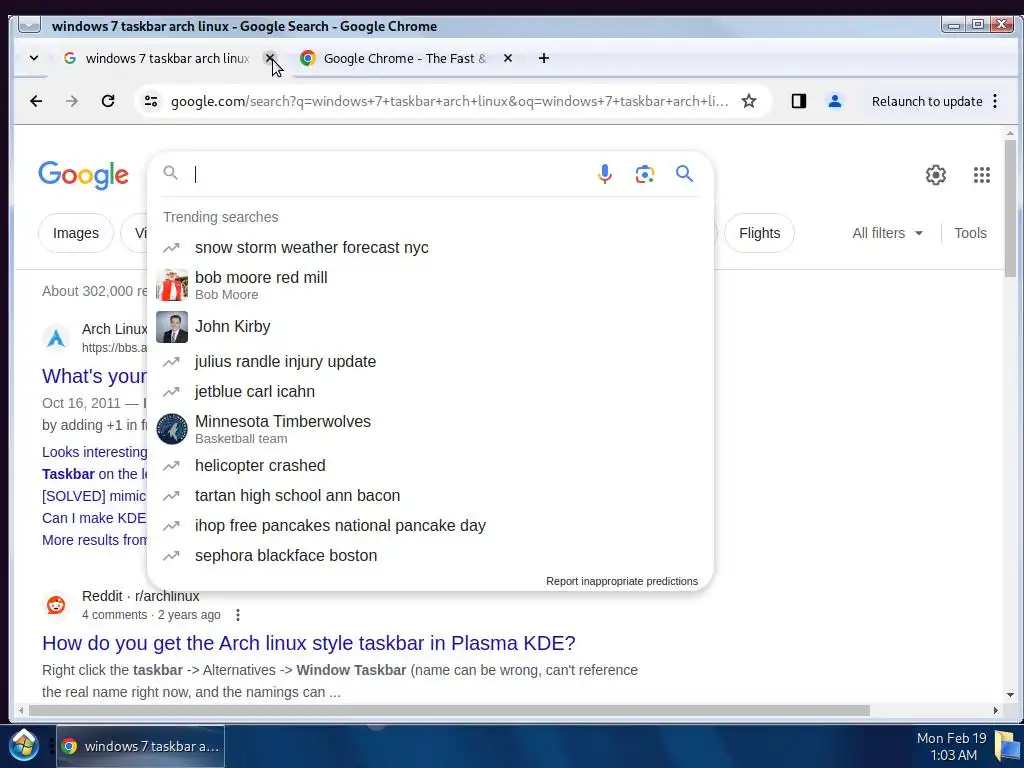Click the Chrome taskbar window button

(140, 746)
